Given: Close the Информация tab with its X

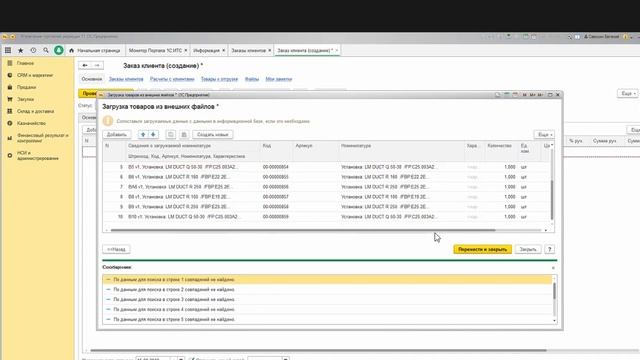Looking at the screenshot, I should point(224,50).
